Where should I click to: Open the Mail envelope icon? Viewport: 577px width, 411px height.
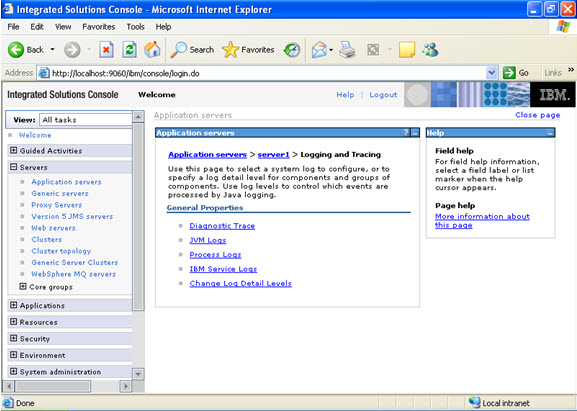pos(319,50)
